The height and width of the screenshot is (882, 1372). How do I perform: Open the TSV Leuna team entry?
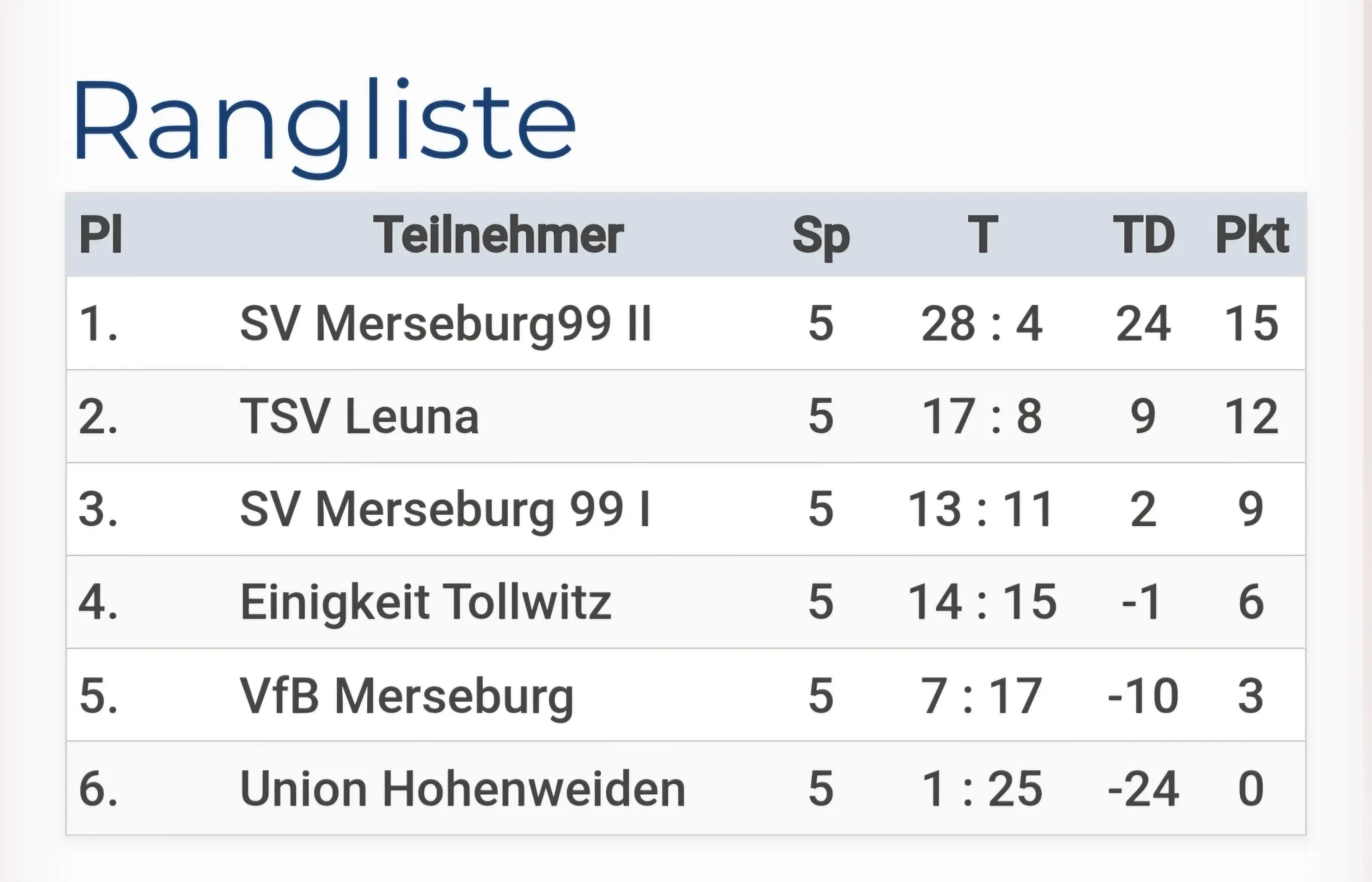pos(360,416)
